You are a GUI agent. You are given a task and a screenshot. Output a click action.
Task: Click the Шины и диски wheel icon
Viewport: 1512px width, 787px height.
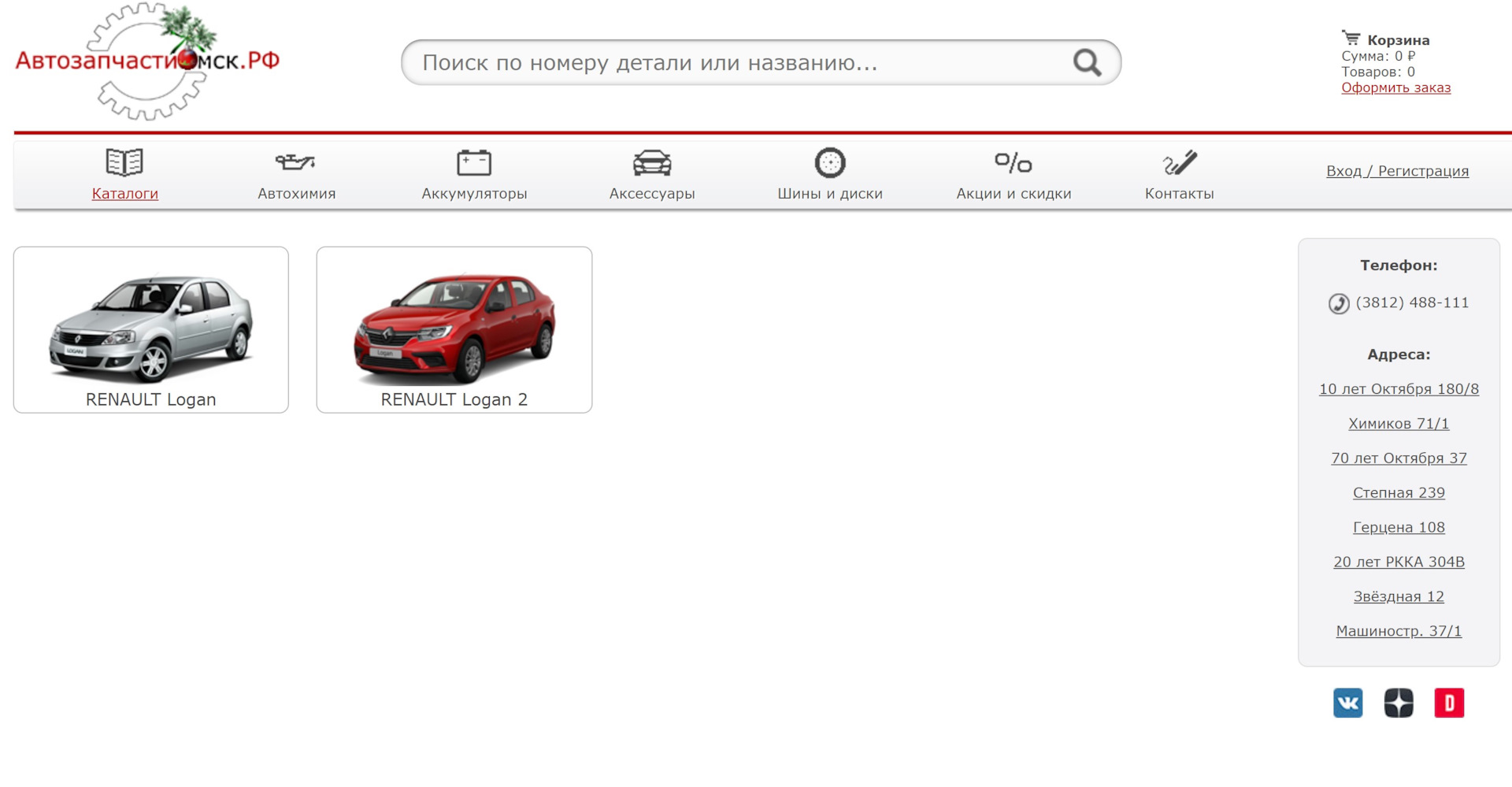click(830, 163)
